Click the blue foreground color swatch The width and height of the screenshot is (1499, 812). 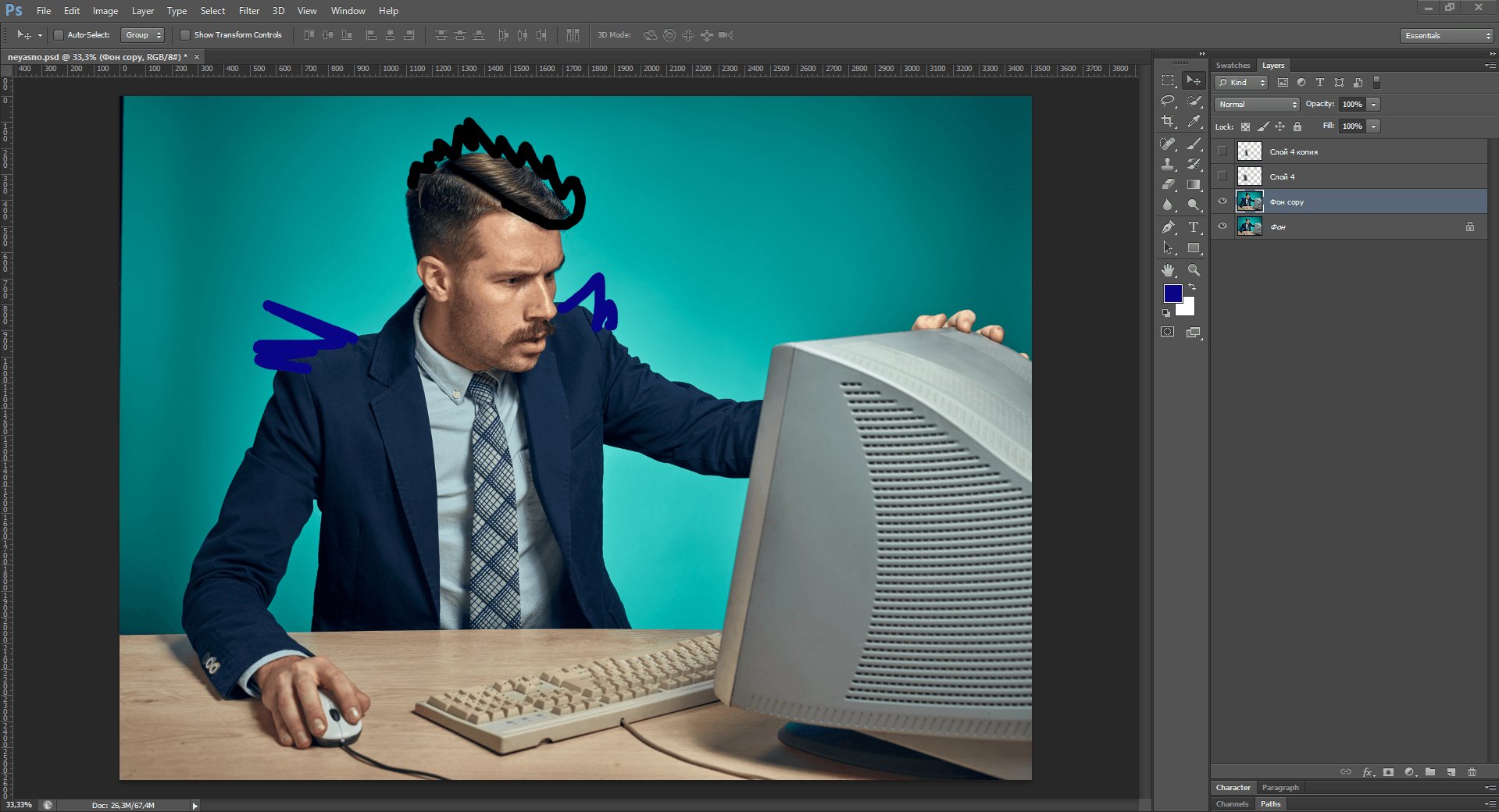coord(1172,293)
